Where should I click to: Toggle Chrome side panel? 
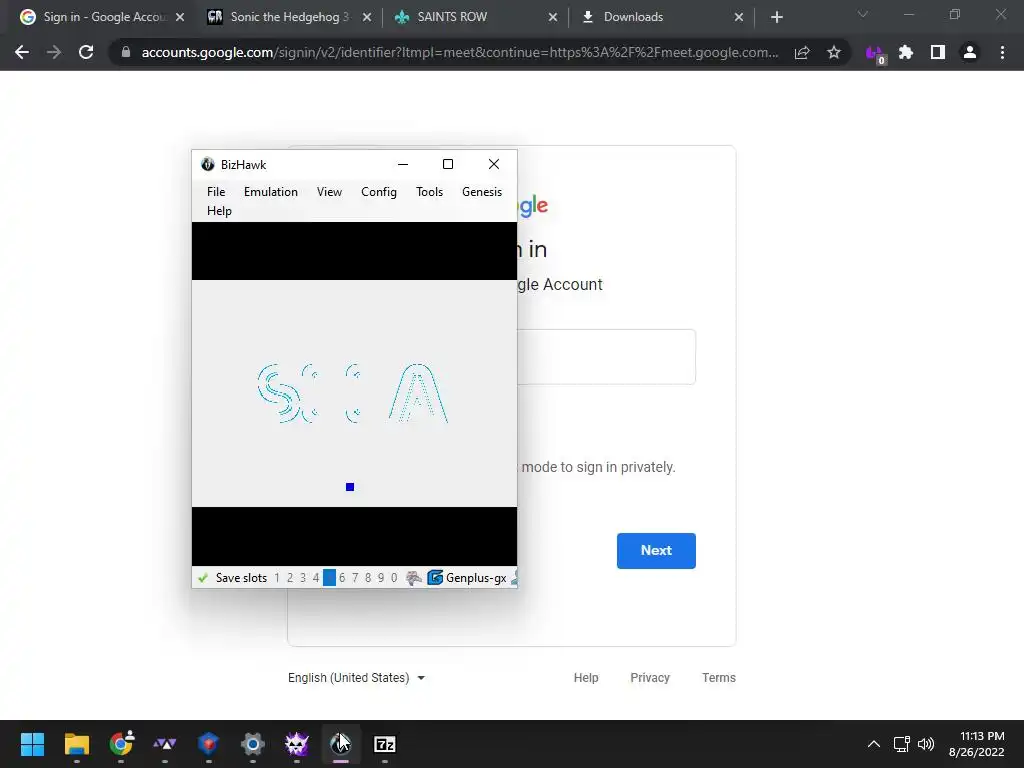pyautogui.click(x=938, y=52)
